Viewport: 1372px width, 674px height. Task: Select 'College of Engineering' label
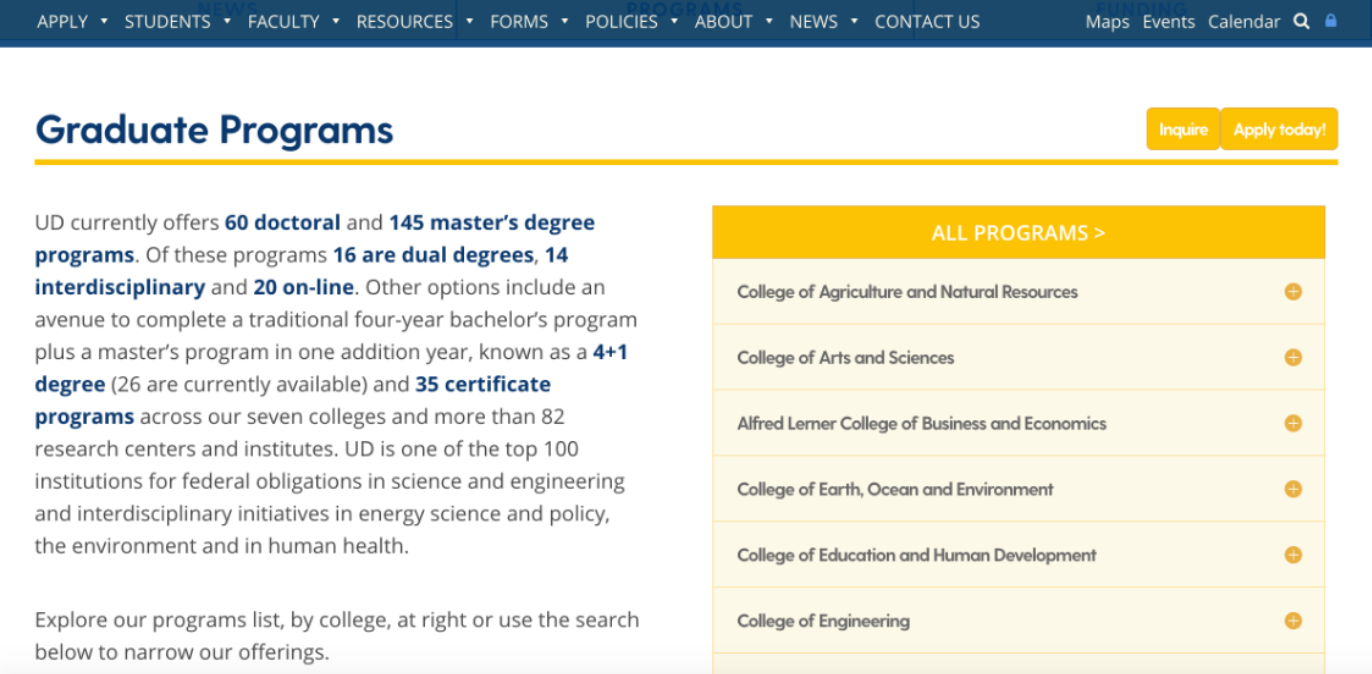pyautogui.click(x=823, y=621)
